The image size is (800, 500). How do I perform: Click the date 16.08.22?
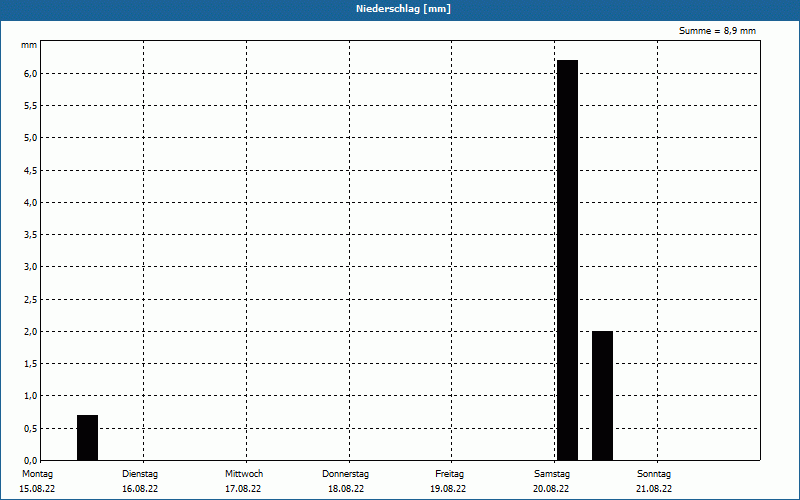point(140,489)
